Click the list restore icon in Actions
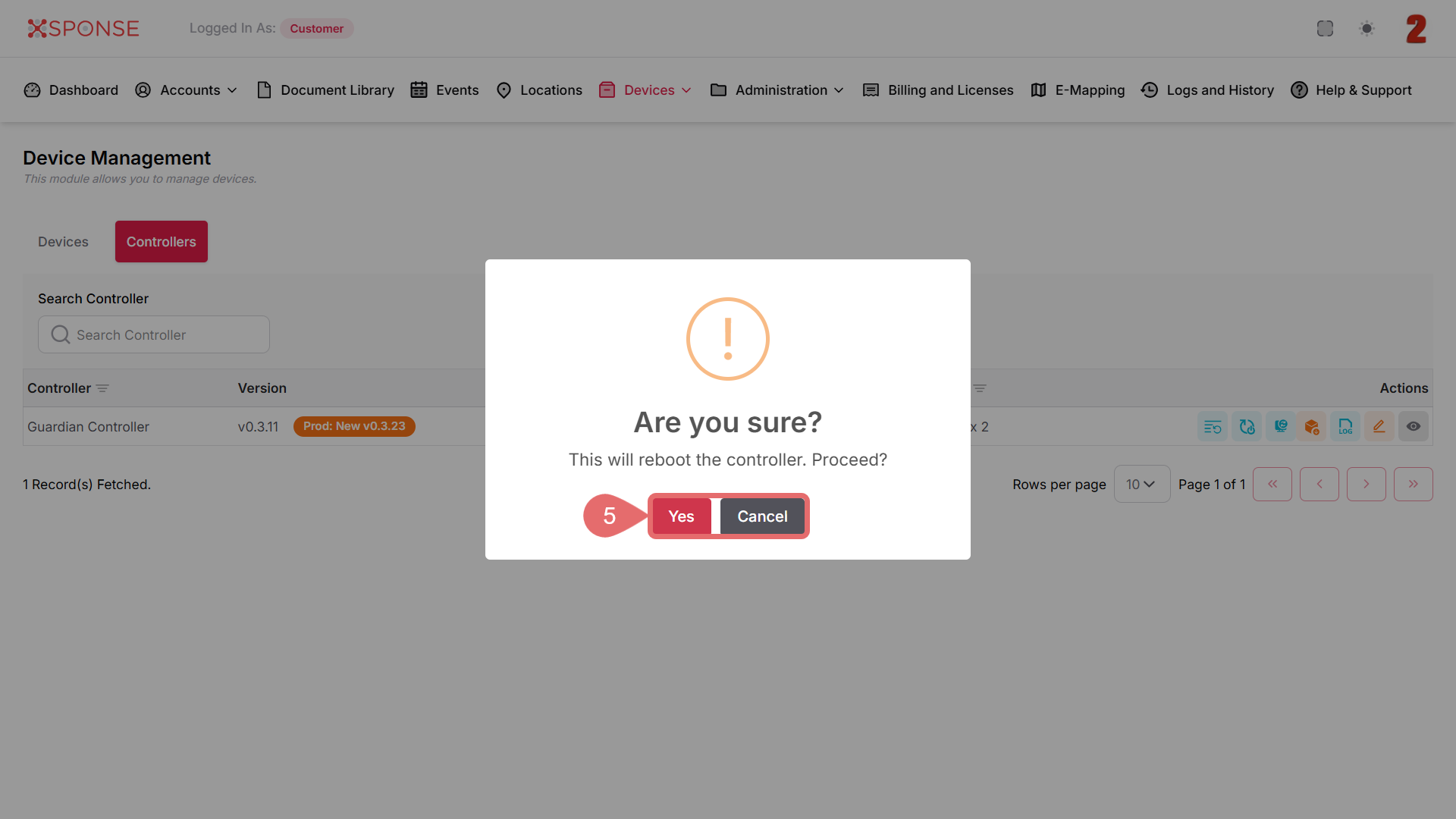Screen dimensions: 1456x819 pyautogui.click(x=1213, y=427)
